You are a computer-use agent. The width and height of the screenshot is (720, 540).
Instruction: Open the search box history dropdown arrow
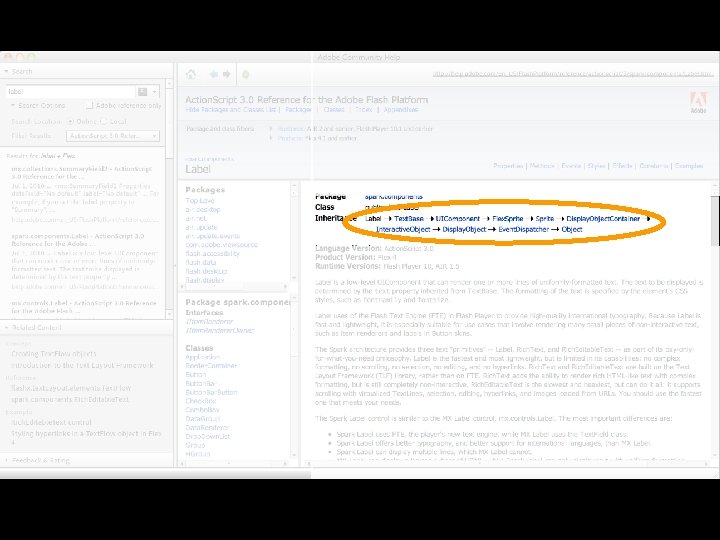pyautogui.click(x=154, y=92)
